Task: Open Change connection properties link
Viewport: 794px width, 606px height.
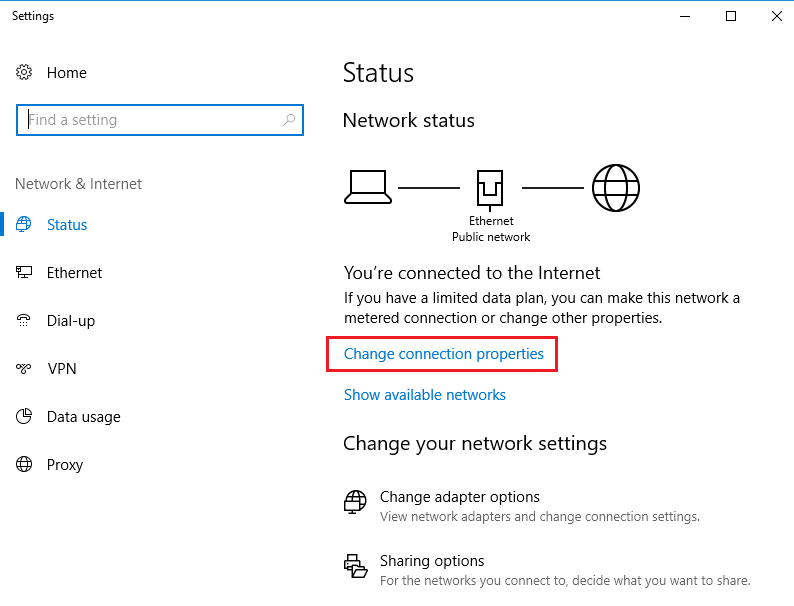Action: click(443, 354)
